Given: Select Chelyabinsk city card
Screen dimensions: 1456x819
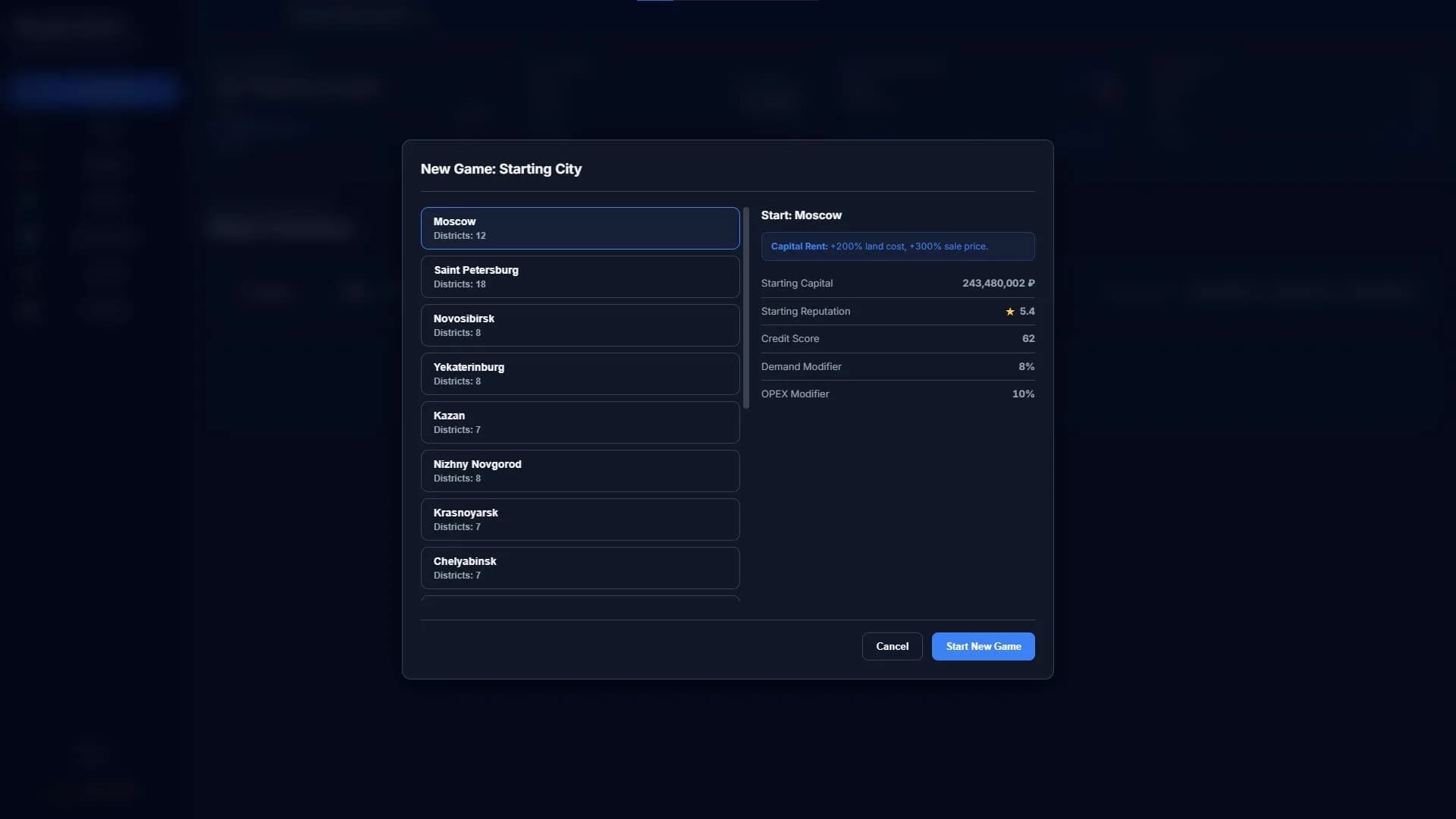Looking at the screenshot, I should click(580, 568).
